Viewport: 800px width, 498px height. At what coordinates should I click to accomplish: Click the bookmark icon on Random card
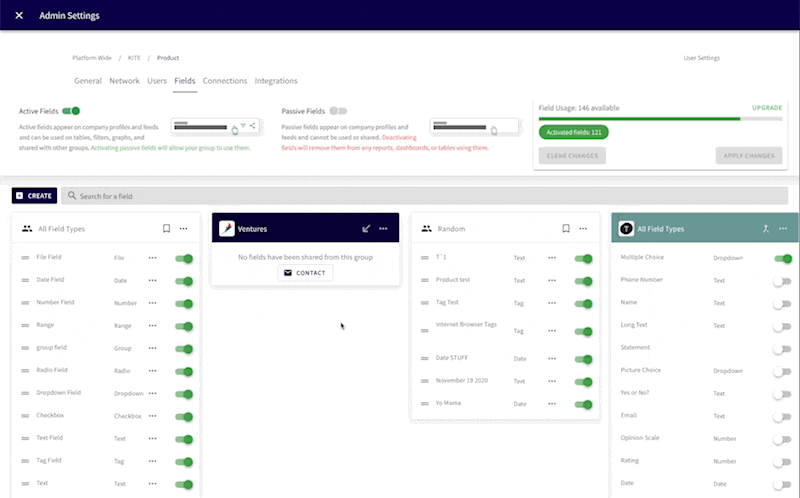point(566,228)
